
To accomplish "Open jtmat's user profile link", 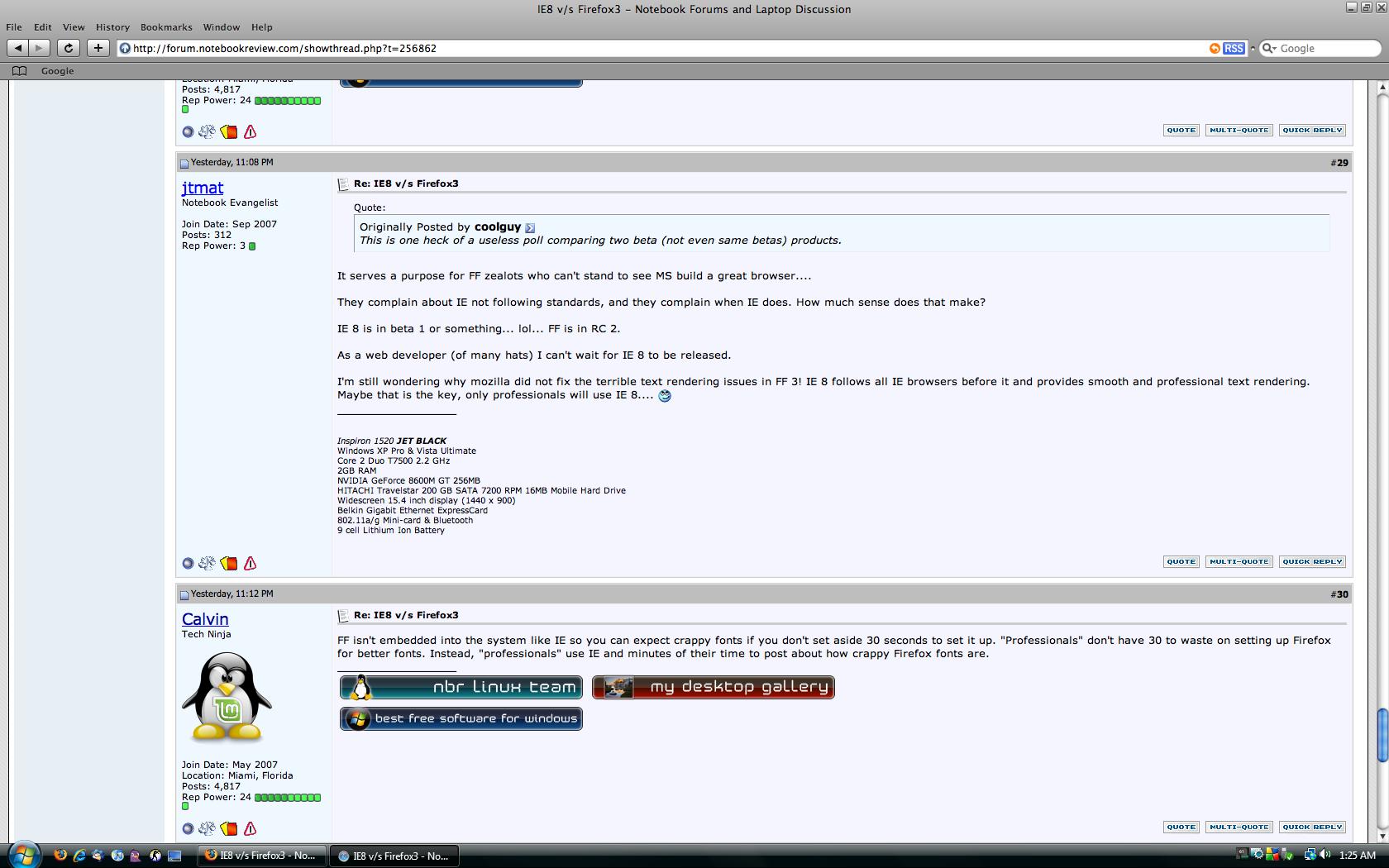I will 203,188.
